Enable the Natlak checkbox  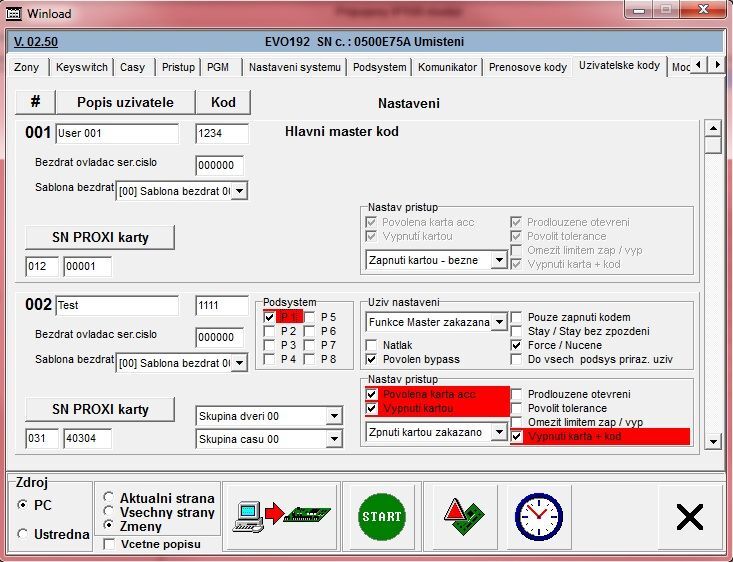[372, 345]
